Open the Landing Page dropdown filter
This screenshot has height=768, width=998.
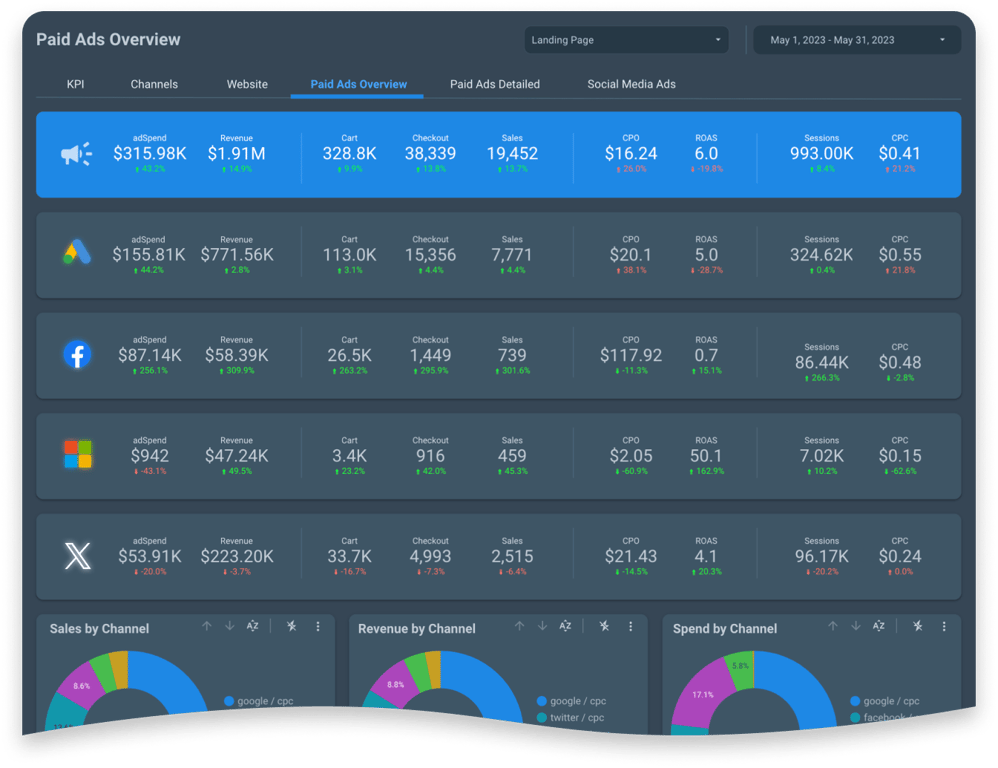626,39
